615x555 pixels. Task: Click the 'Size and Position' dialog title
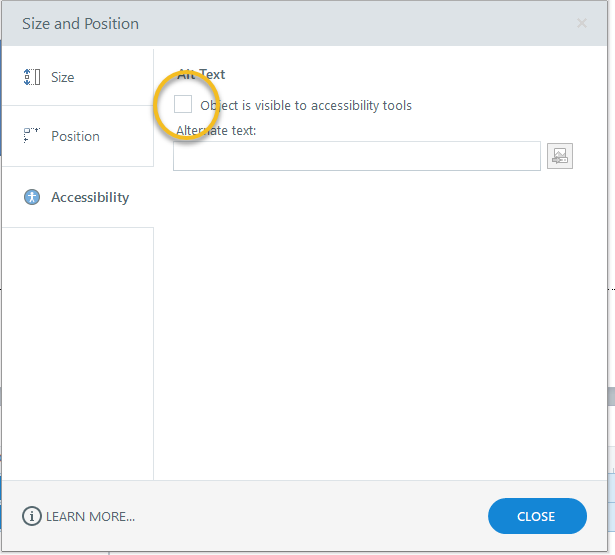tap(81, 23)
